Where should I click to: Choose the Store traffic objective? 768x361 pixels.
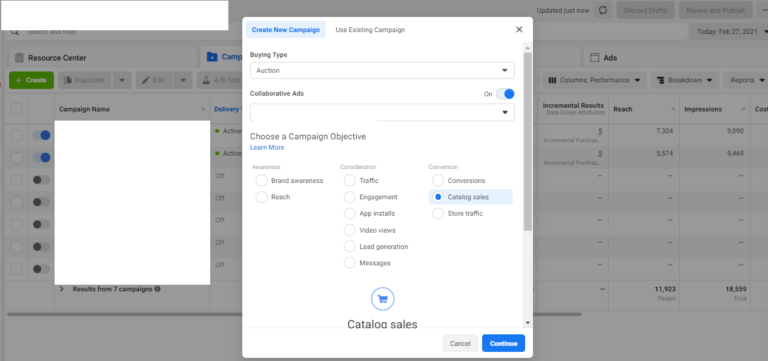point(438,214)
